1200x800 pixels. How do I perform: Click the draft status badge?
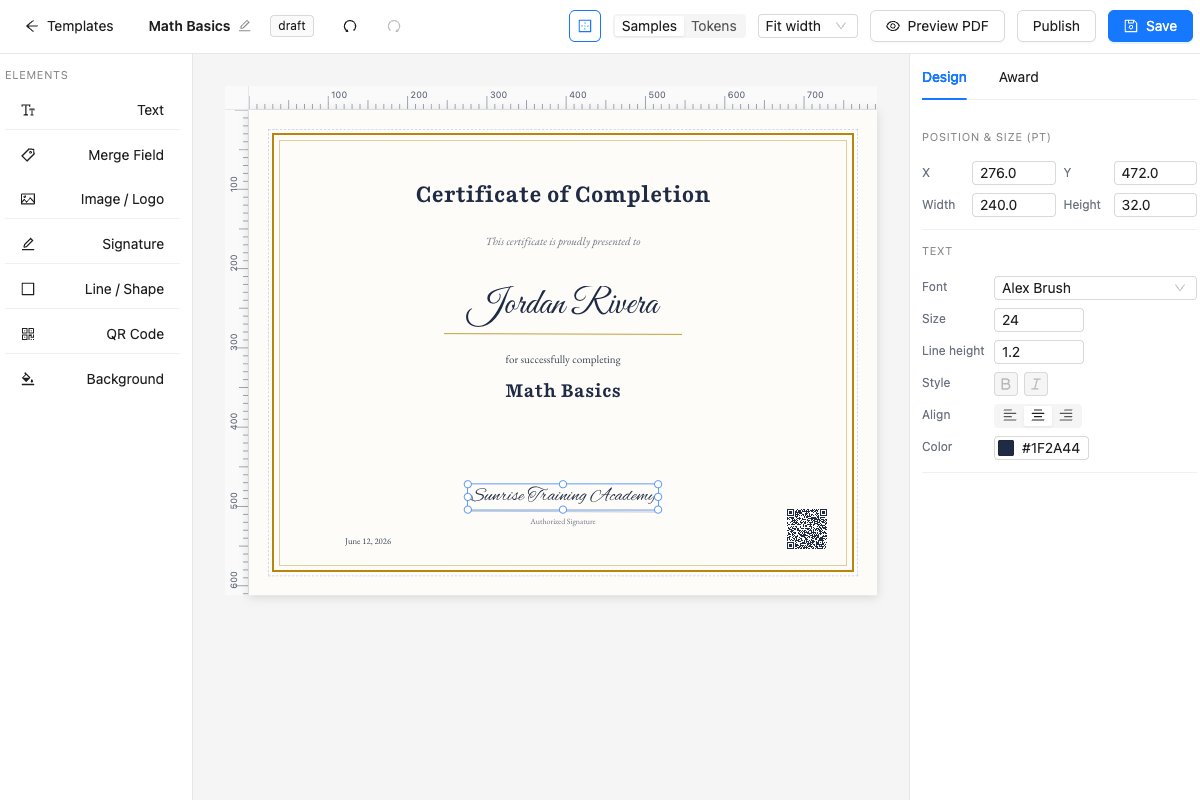(292, 26)
